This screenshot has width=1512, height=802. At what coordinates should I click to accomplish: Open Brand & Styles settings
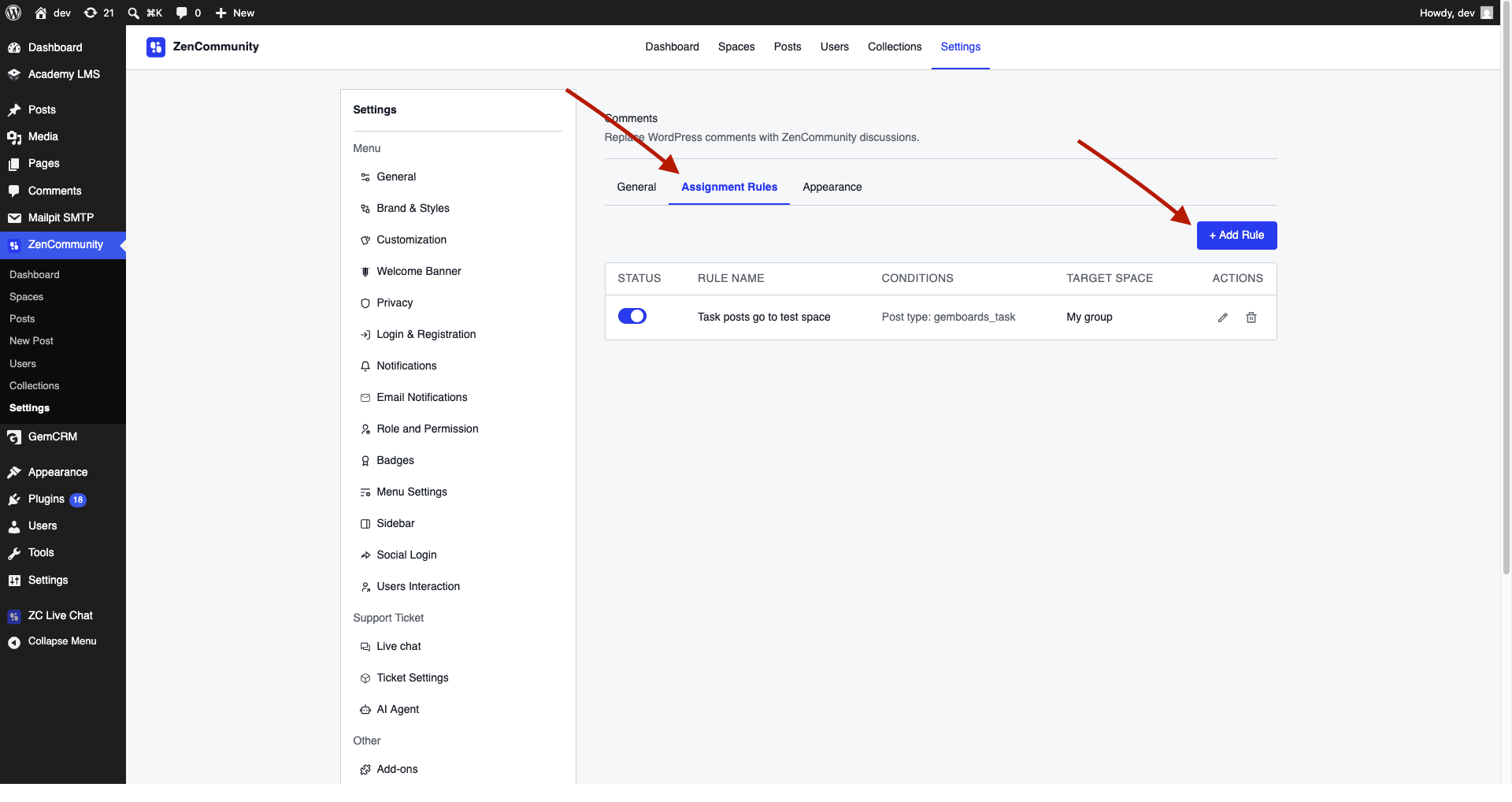413,208
